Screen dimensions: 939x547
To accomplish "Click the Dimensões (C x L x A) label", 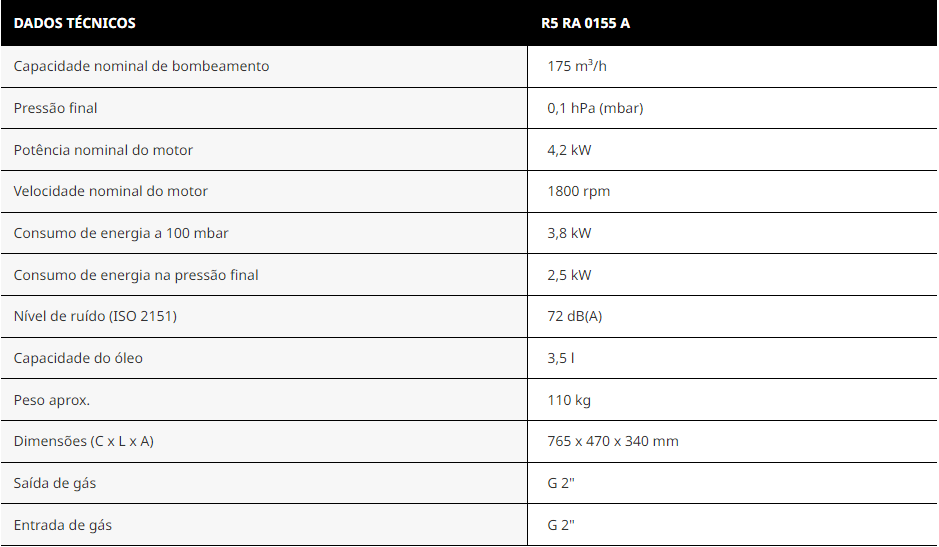I will (84, 442).
